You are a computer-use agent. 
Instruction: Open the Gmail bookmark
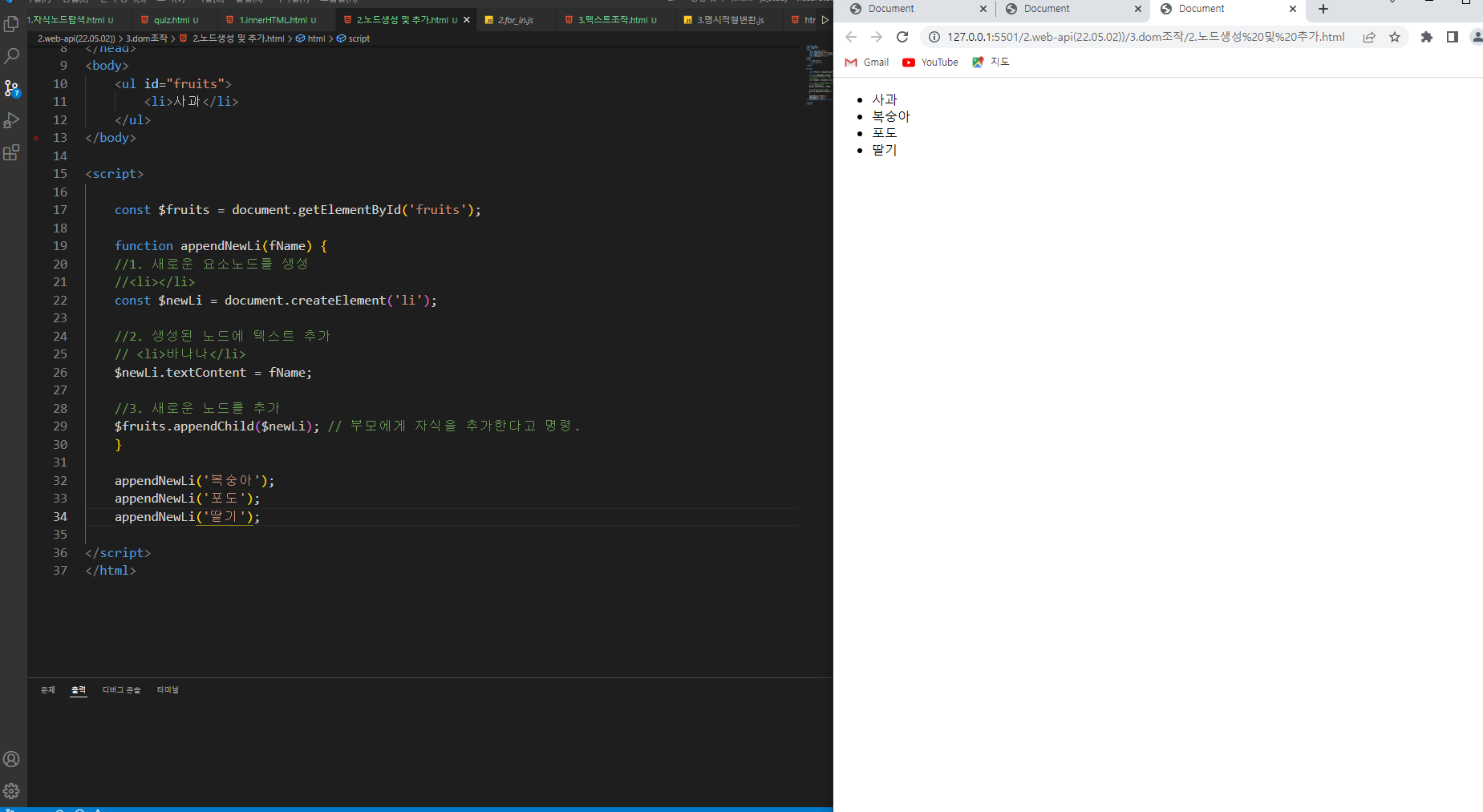[x=867, y=63]
